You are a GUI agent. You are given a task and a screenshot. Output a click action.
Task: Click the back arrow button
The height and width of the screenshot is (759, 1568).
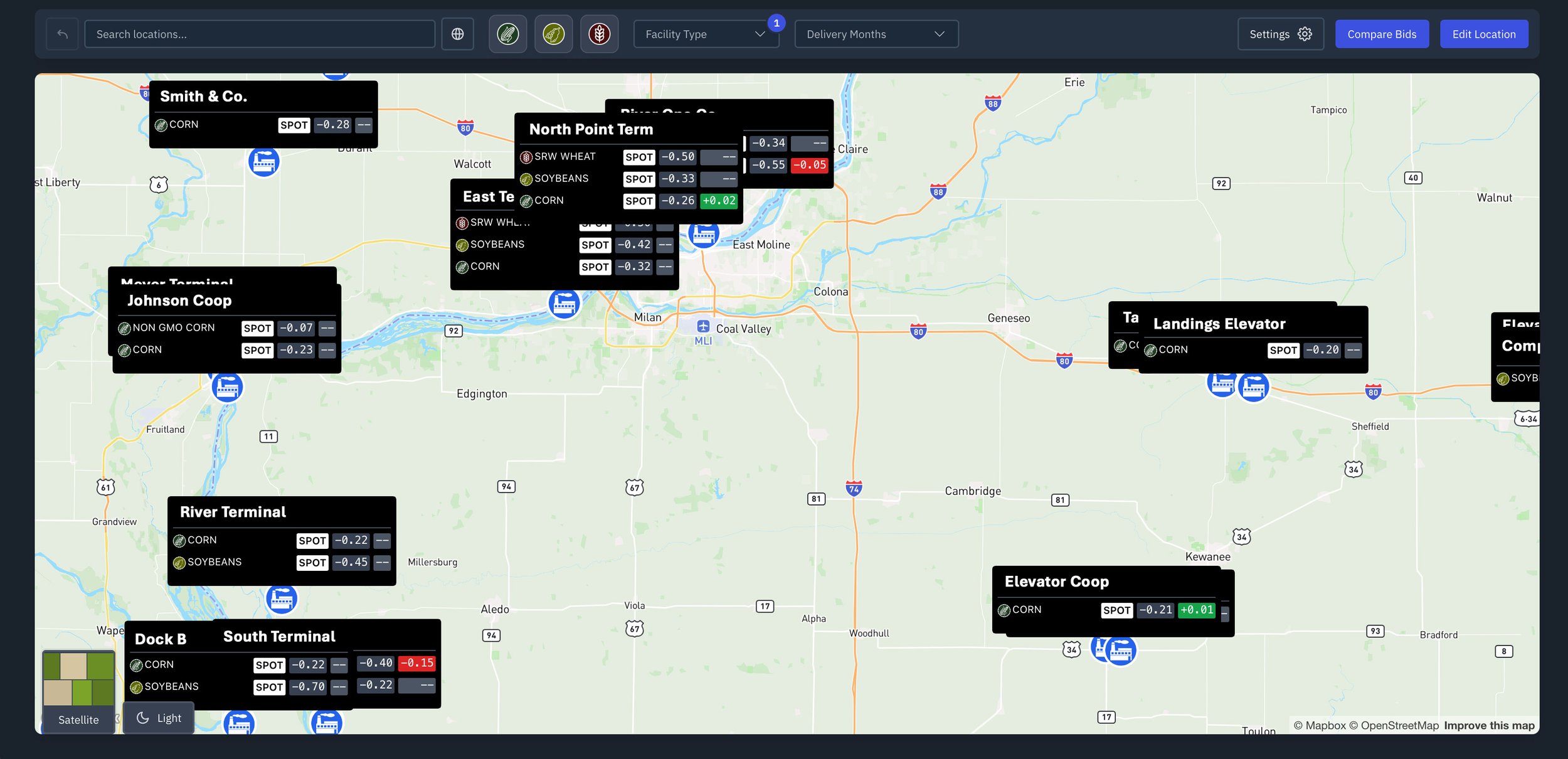pos(62,34)
